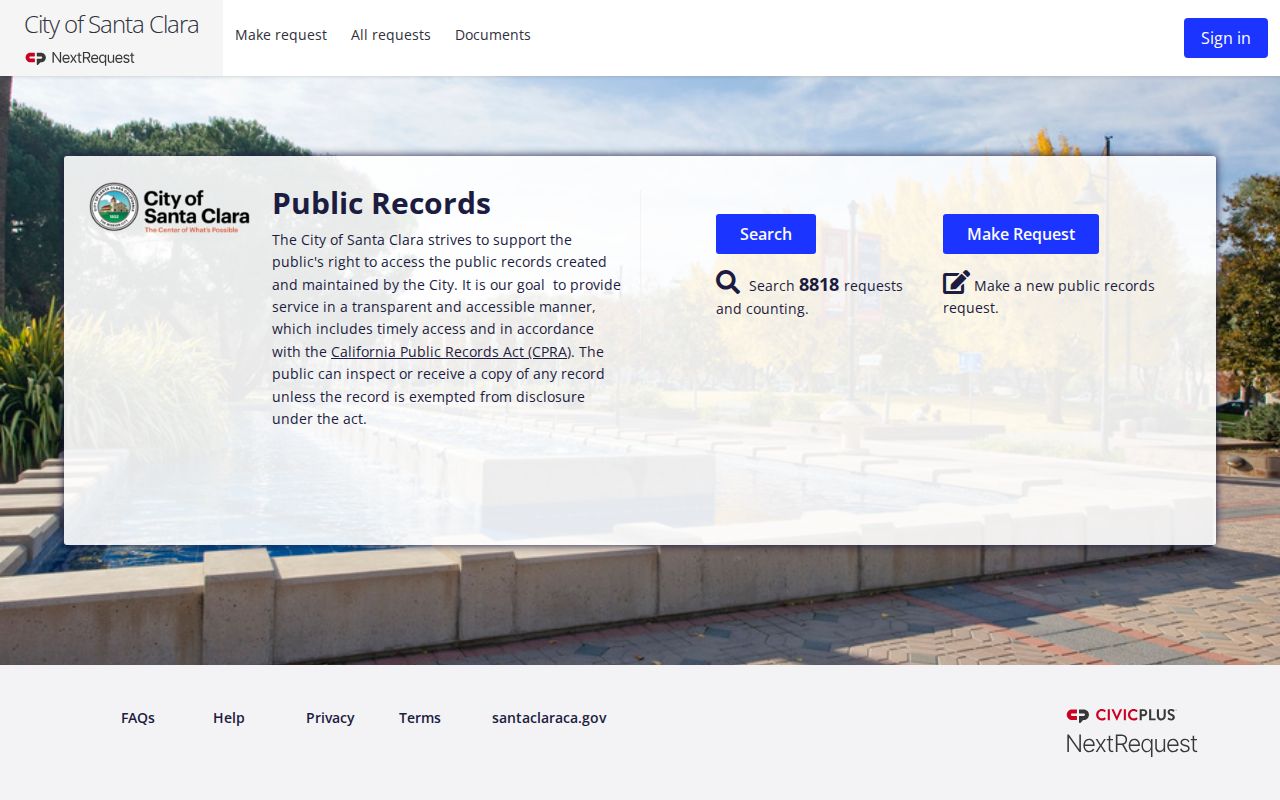This screenshot has width=1280, height=800.
Task: Open the Terms footer link
Action: point(420,718)
